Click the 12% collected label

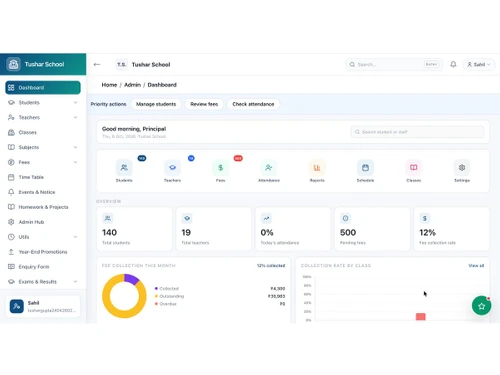coord(271,266)
